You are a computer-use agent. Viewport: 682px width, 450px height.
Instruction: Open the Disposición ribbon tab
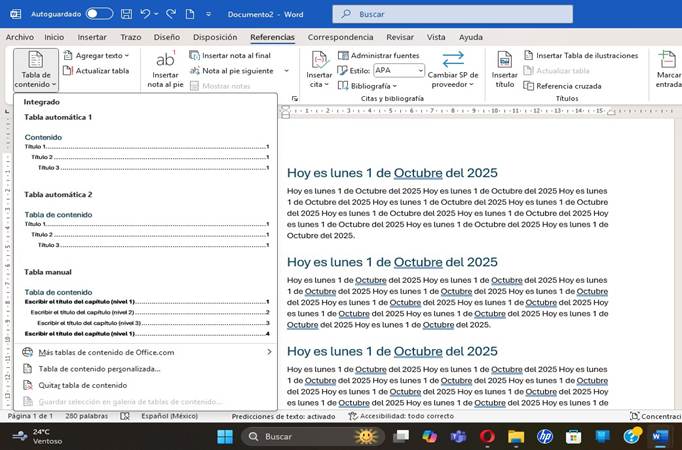pos(215,37)
